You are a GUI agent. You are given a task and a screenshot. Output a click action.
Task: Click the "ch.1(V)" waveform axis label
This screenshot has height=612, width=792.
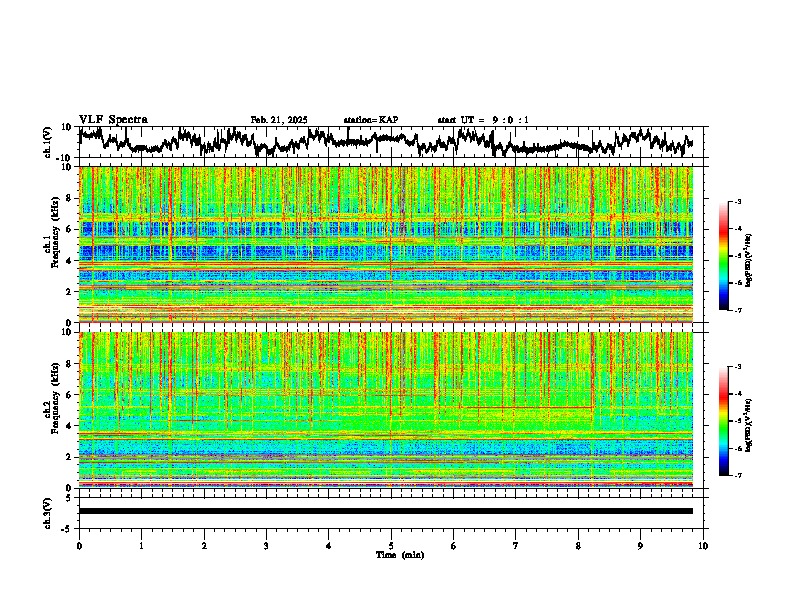tap(48, 142)
